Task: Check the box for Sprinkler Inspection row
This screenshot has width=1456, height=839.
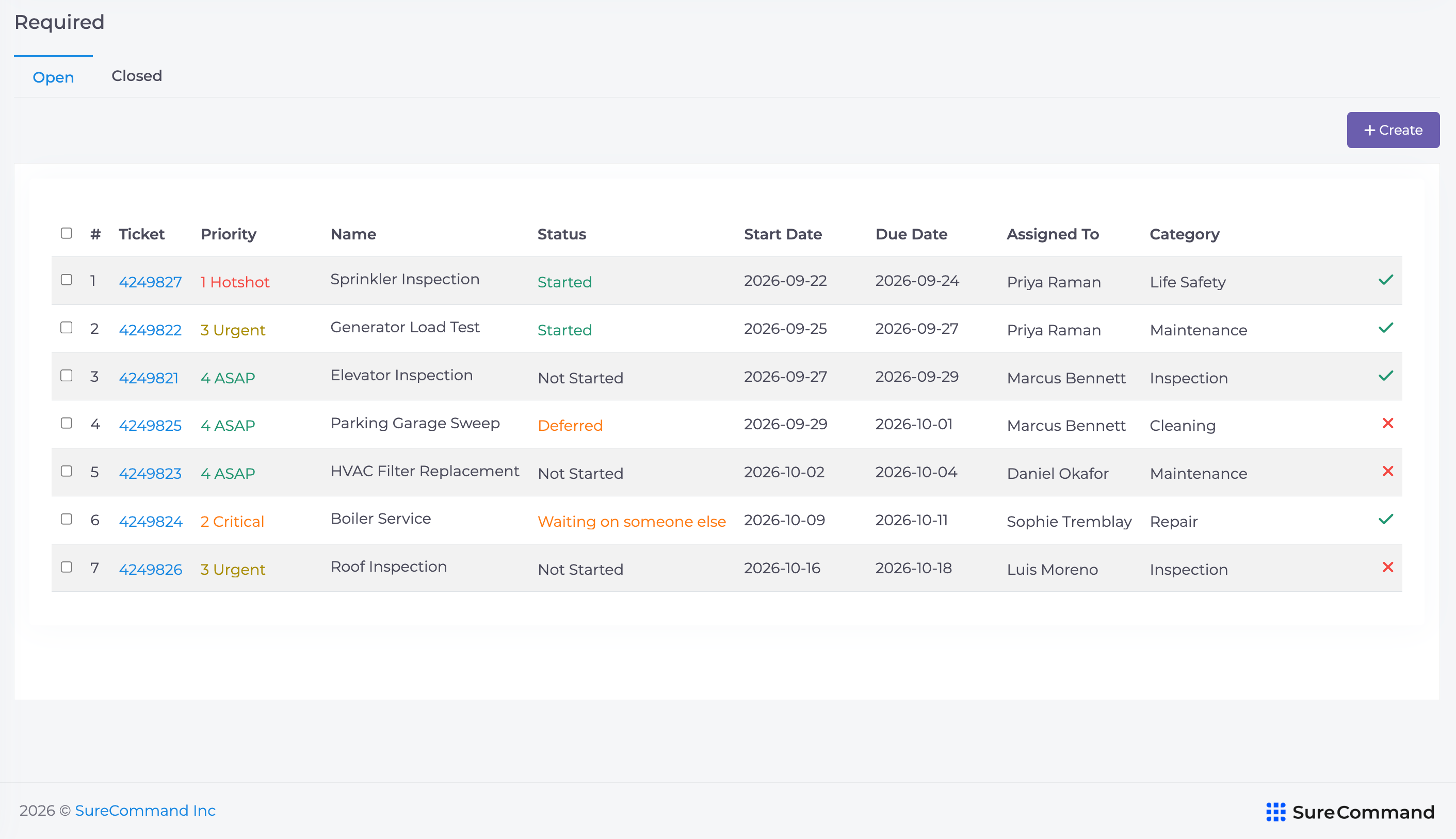Action: pos(66,280)
